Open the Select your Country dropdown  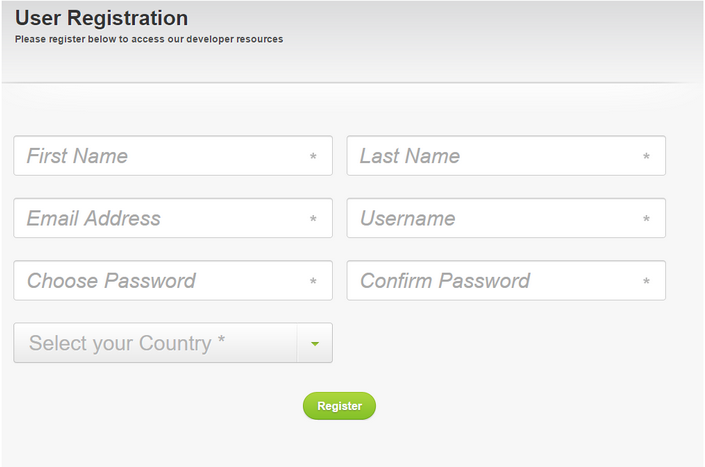(x=173, y=342)
